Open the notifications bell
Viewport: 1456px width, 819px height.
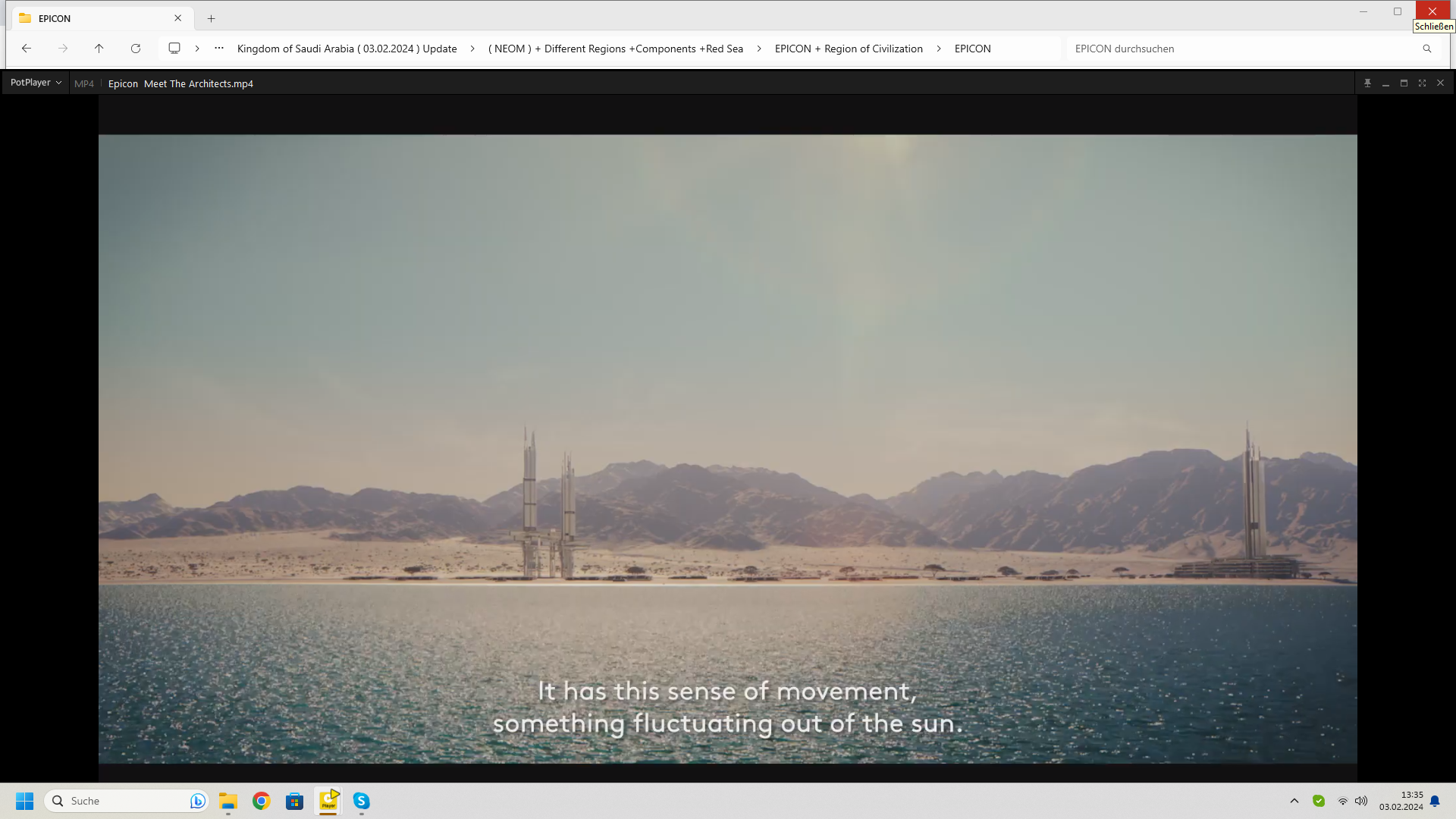pyautogui.click(x=1435, y=801)
